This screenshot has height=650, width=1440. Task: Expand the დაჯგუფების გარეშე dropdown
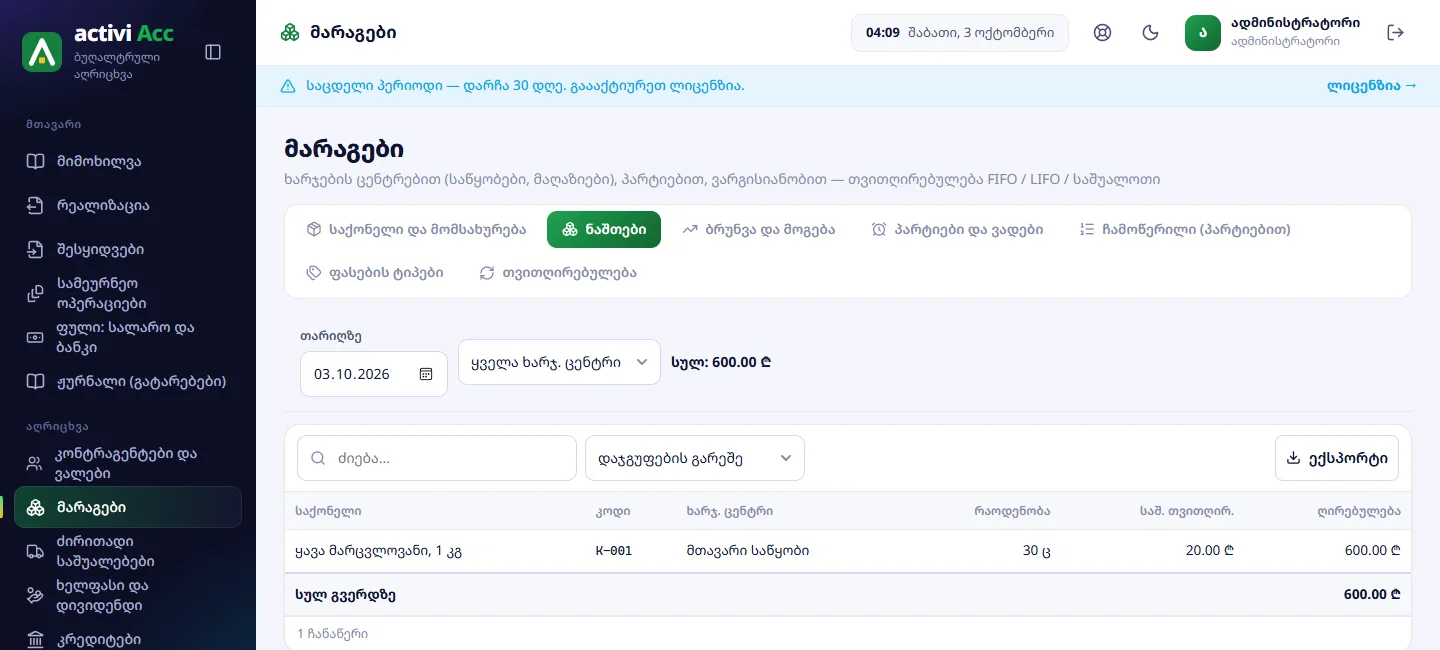[695, 458]
